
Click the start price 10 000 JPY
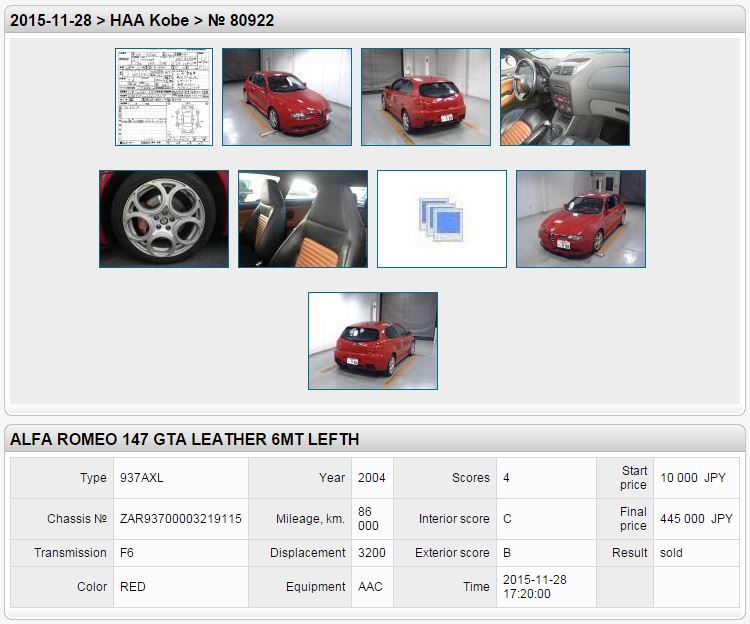click(x=693, y=478)
